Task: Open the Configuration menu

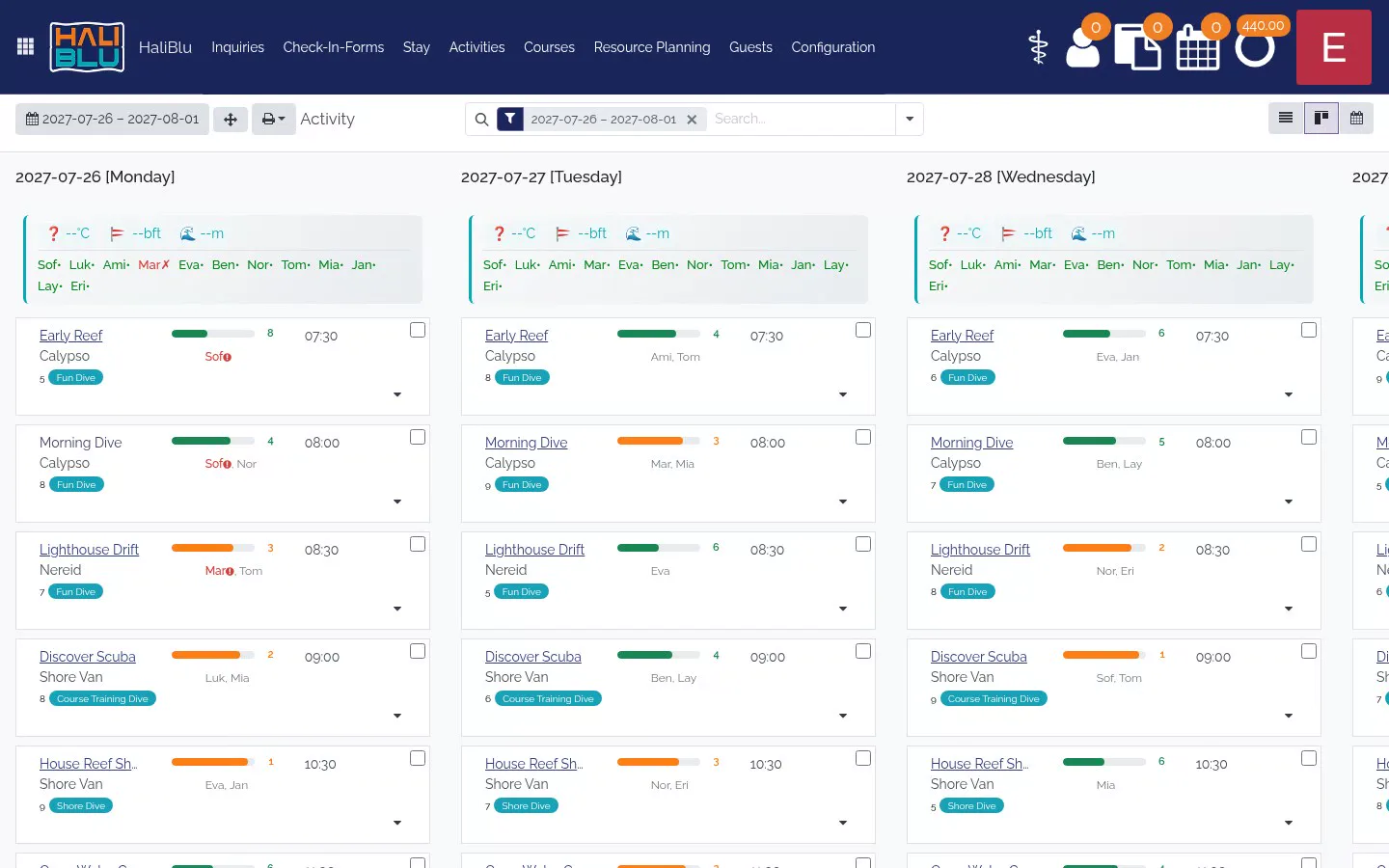Action: point(833,47)
